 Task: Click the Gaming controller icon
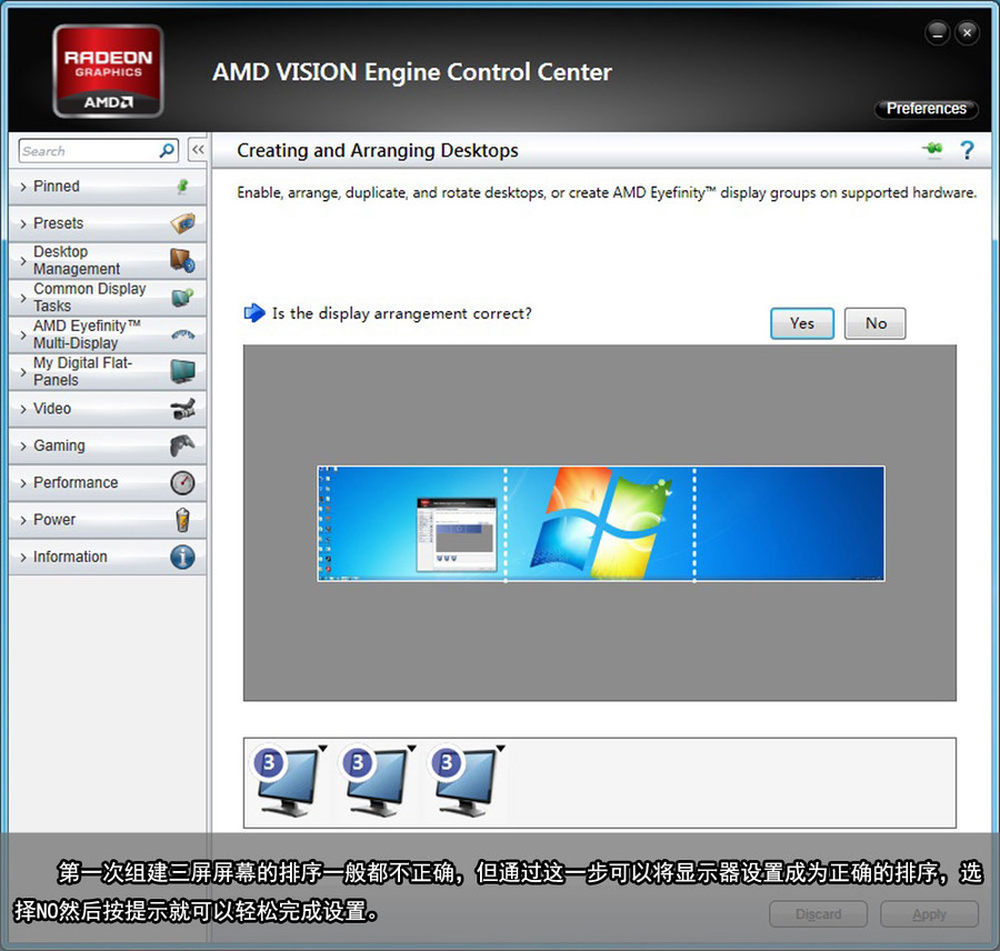pyautogui.click(x=182, y=445)
